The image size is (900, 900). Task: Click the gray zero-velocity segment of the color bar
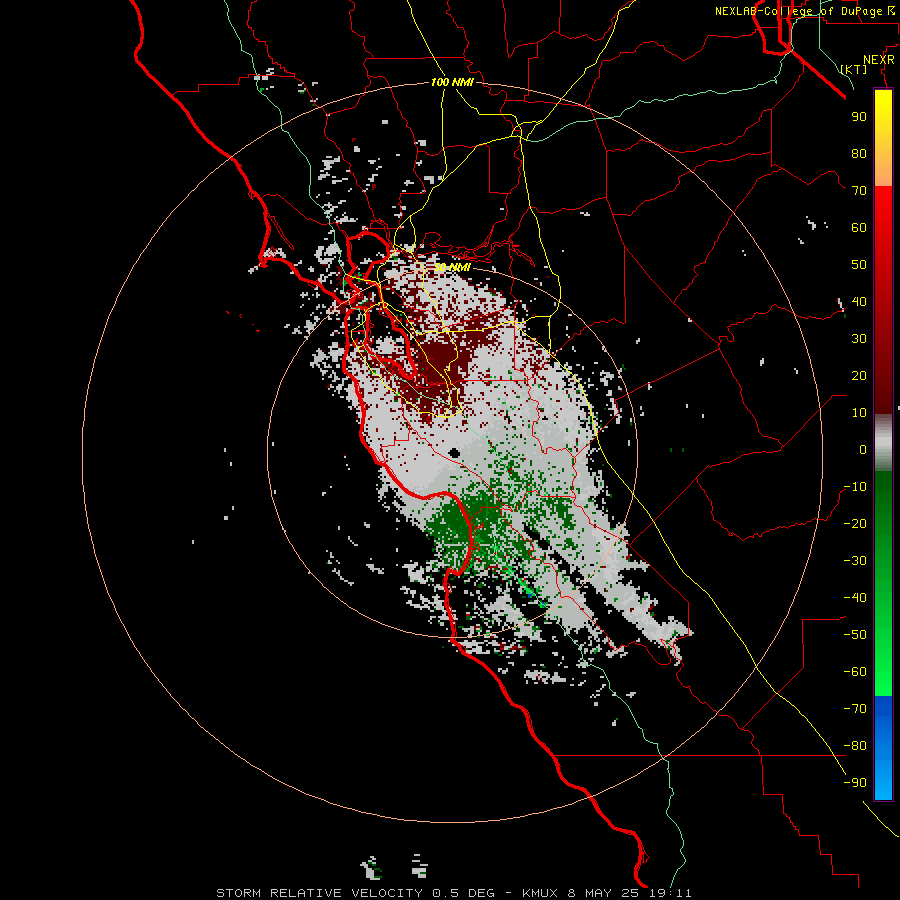point(883,443)
